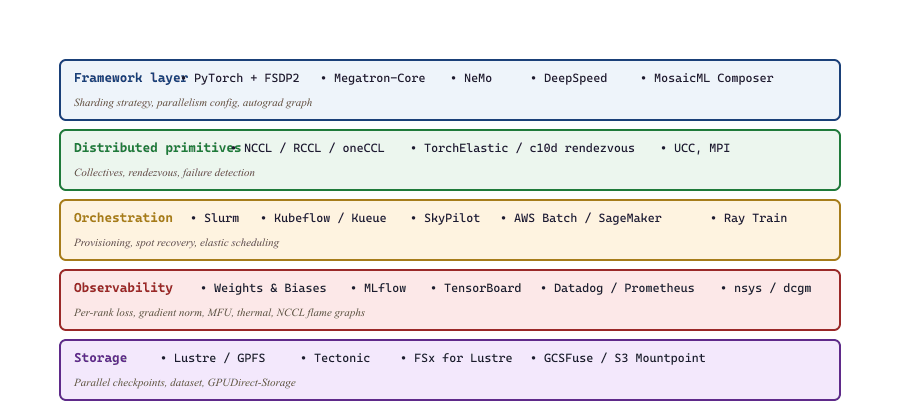Select the 'Ray Train' entry

(755, 218)
